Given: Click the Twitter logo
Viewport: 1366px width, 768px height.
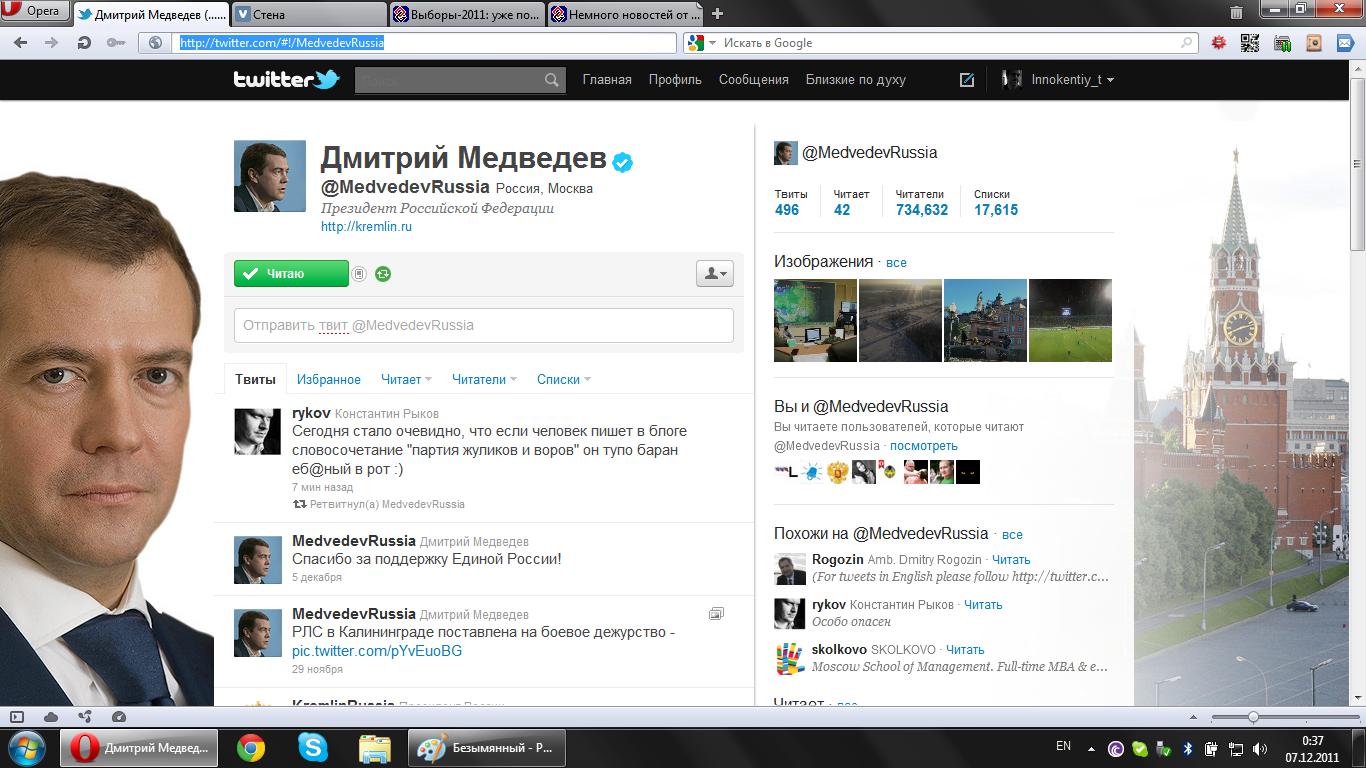Looking at the screenshot, I should pos(287,80).
